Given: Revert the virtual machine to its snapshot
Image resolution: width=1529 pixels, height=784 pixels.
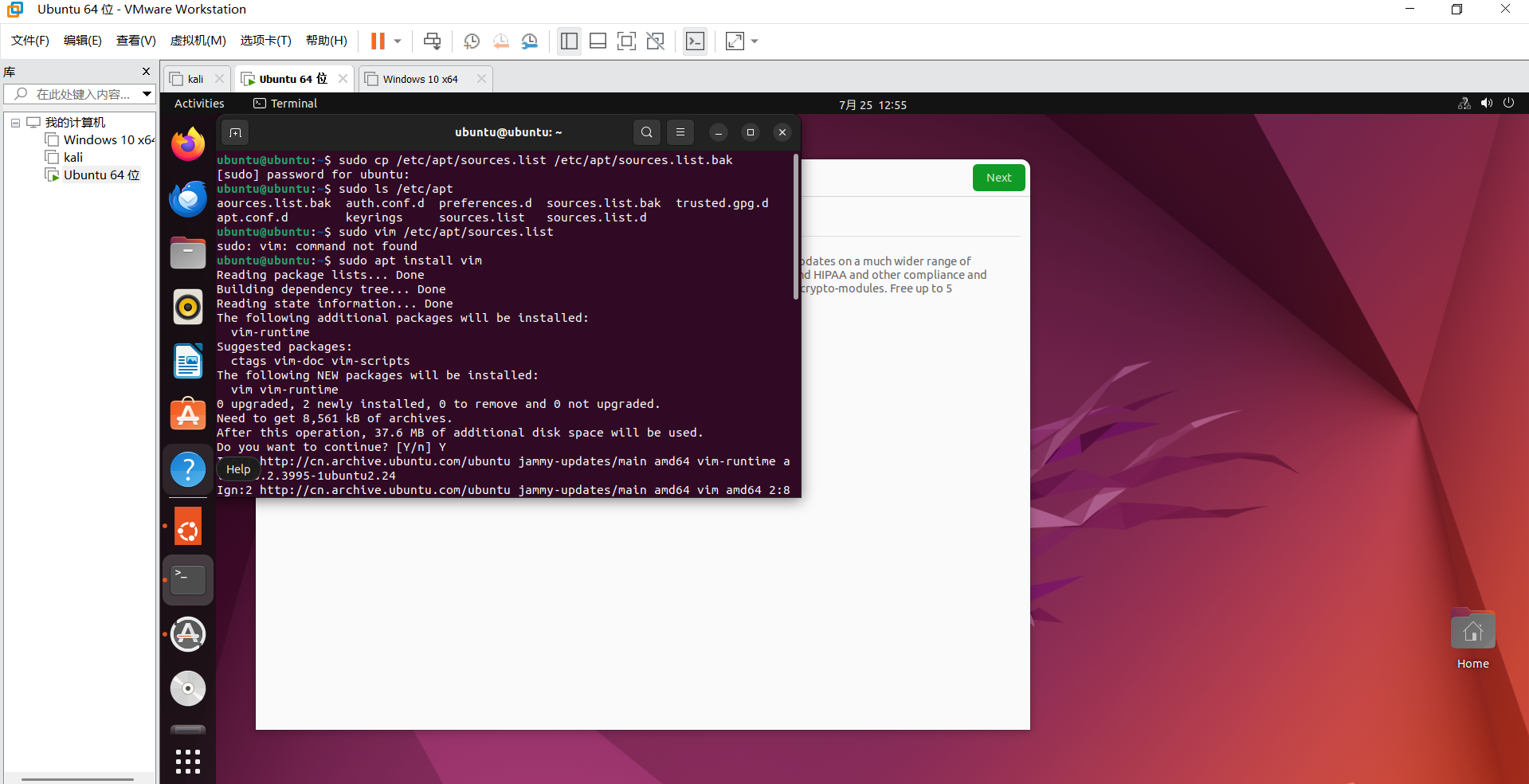Looking at the screenshot, I should [500, 41].
